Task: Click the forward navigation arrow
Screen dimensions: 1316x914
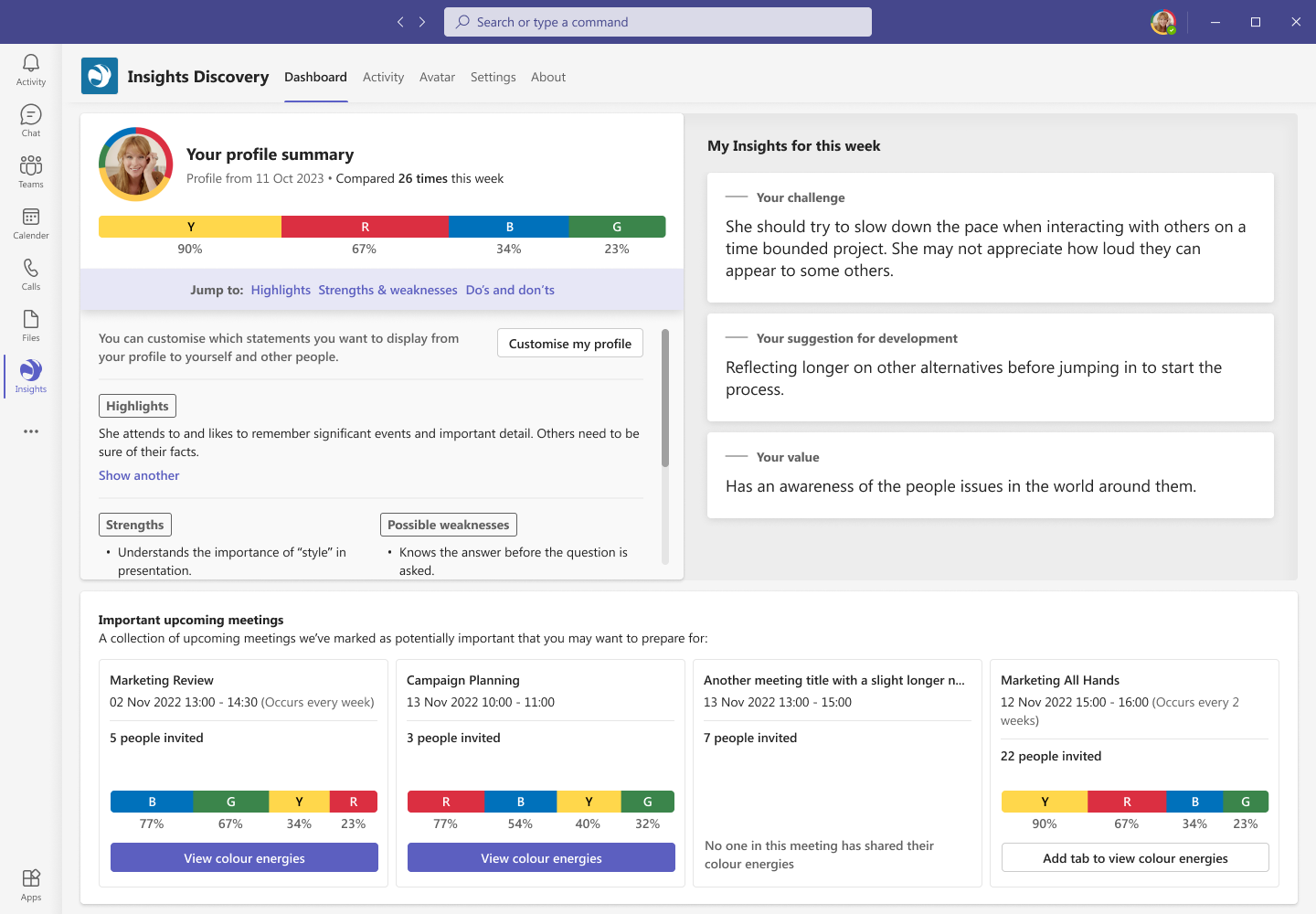Action: pyautogui.click(x=422, y=22)
